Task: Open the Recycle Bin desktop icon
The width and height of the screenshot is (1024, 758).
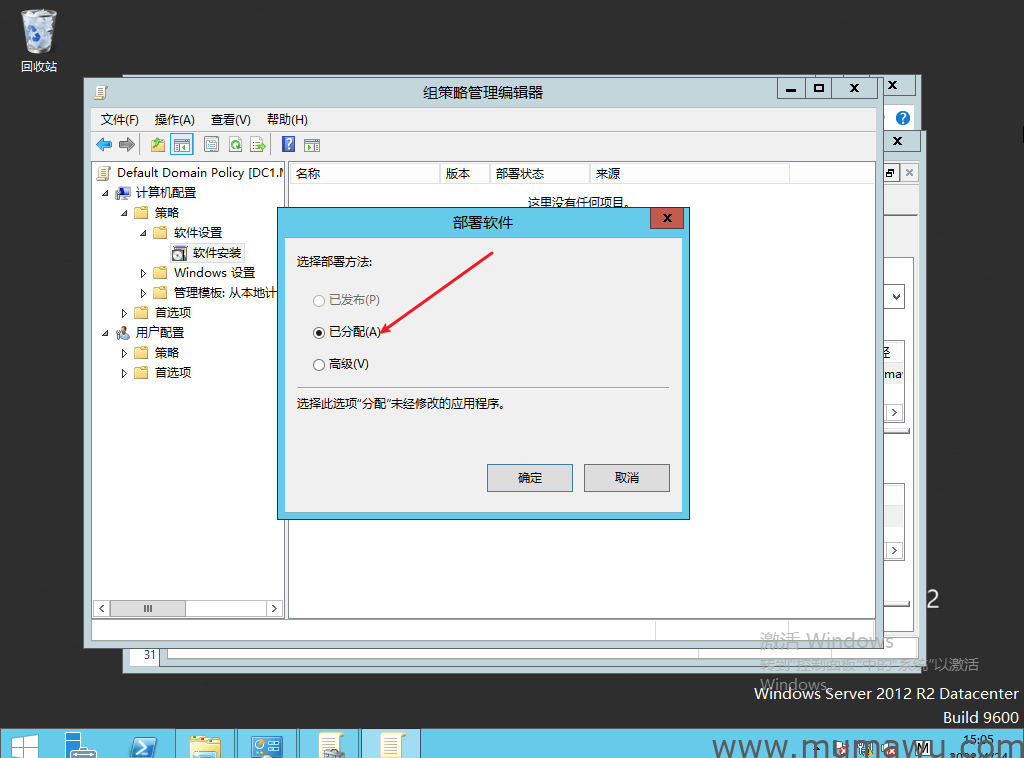Action: (39, 33)
